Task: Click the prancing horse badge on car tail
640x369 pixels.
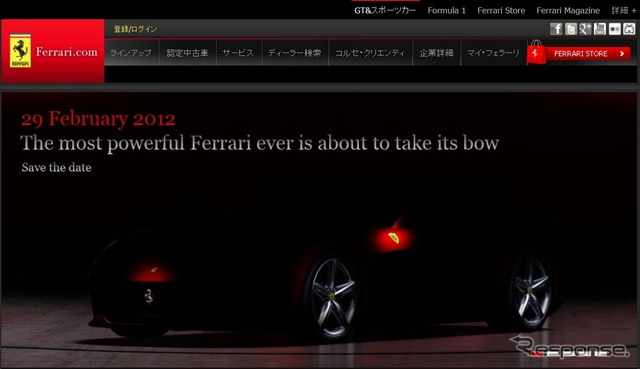Action: (149, 297)
